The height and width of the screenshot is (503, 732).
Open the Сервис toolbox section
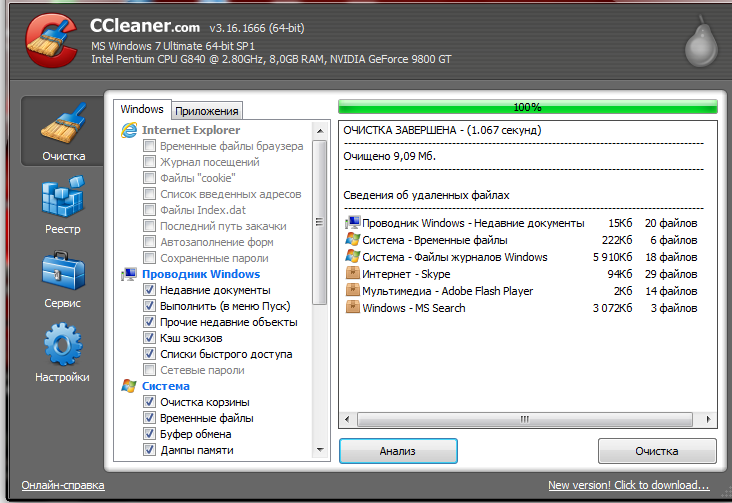63,279
